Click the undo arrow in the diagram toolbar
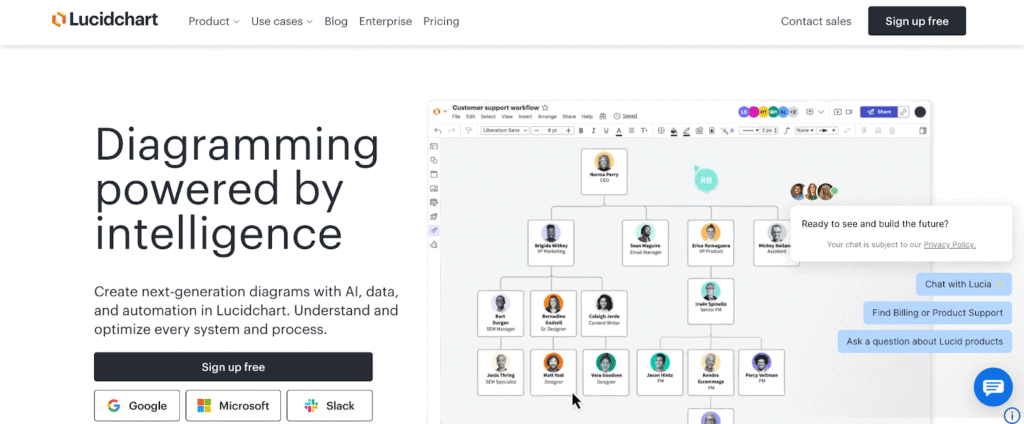The height and width of the screenshot is (424, 1024). (438, 131)
